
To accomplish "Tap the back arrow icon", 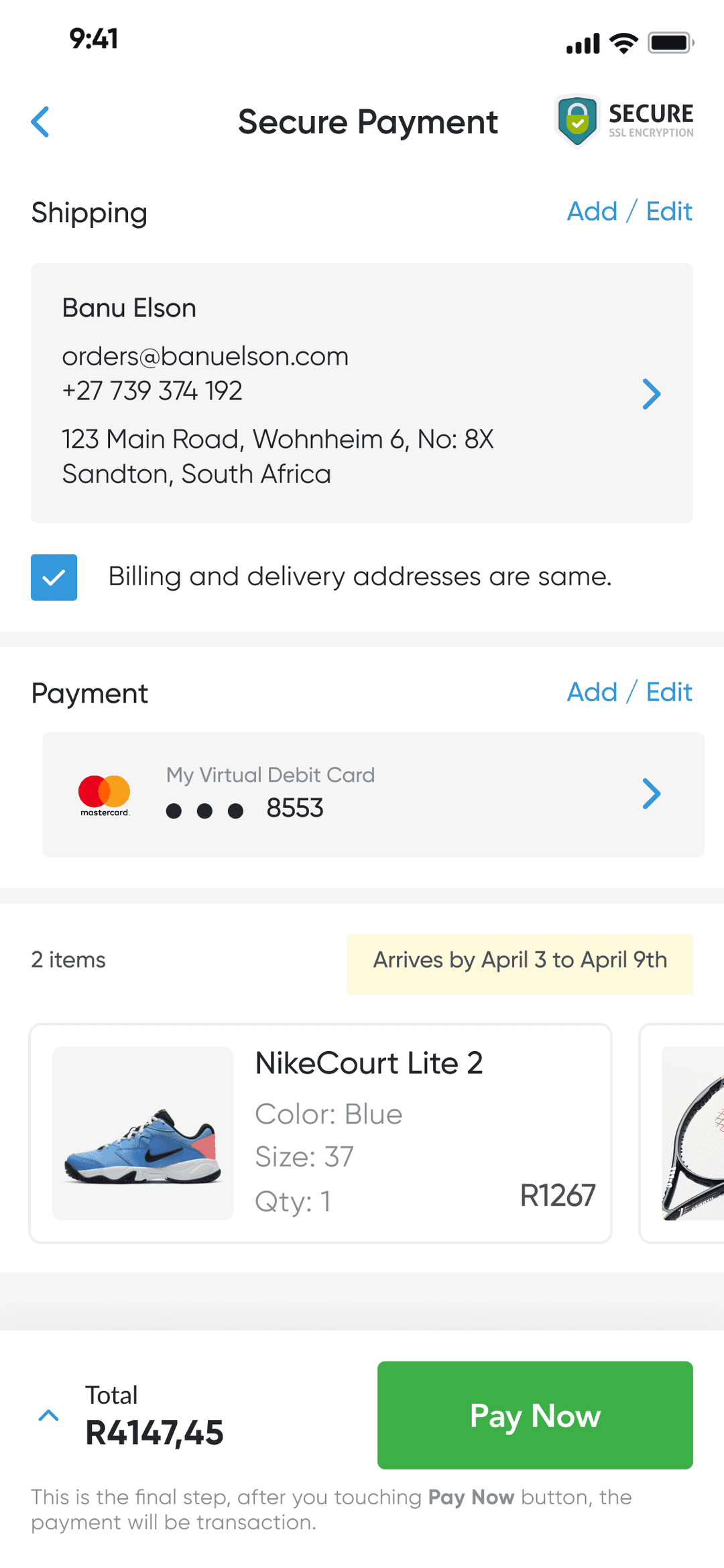I will coord(41,122).
